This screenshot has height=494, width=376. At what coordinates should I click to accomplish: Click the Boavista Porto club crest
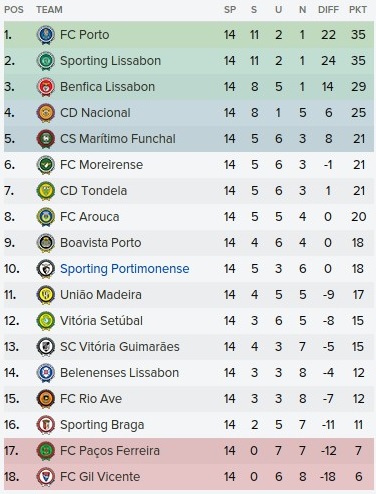point(46,243)
